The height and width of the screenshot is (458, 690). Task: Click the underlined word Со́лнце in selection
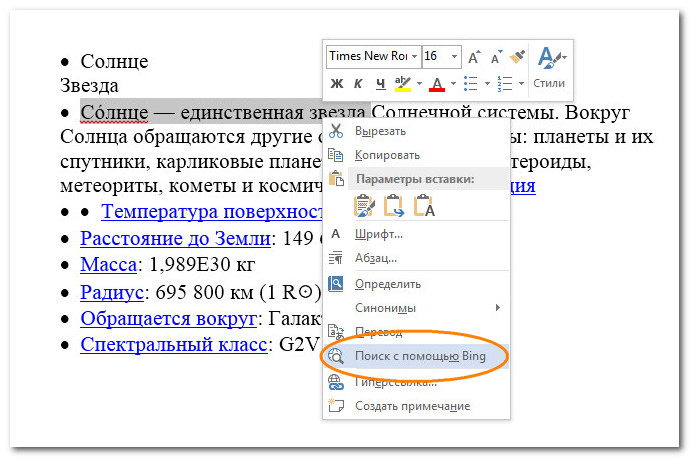pos(114,113)
